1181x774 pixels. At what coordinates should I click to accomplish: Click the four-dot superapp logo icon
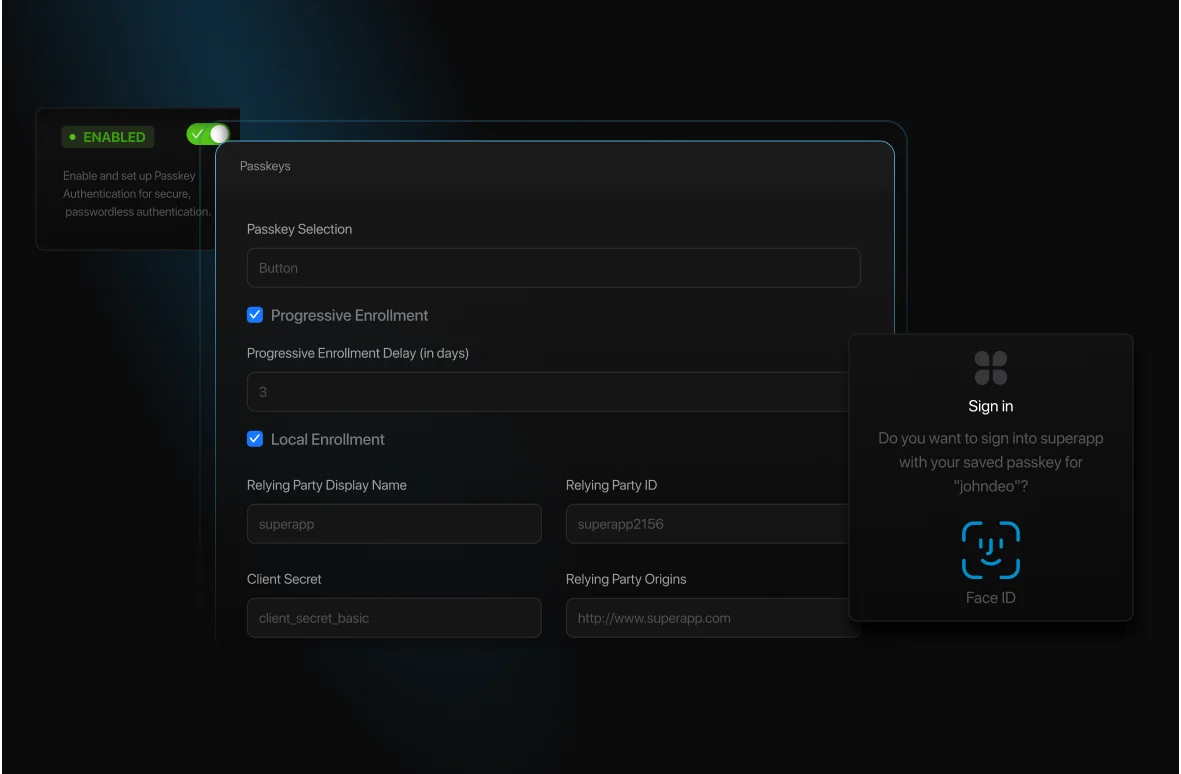coord(990,368)
